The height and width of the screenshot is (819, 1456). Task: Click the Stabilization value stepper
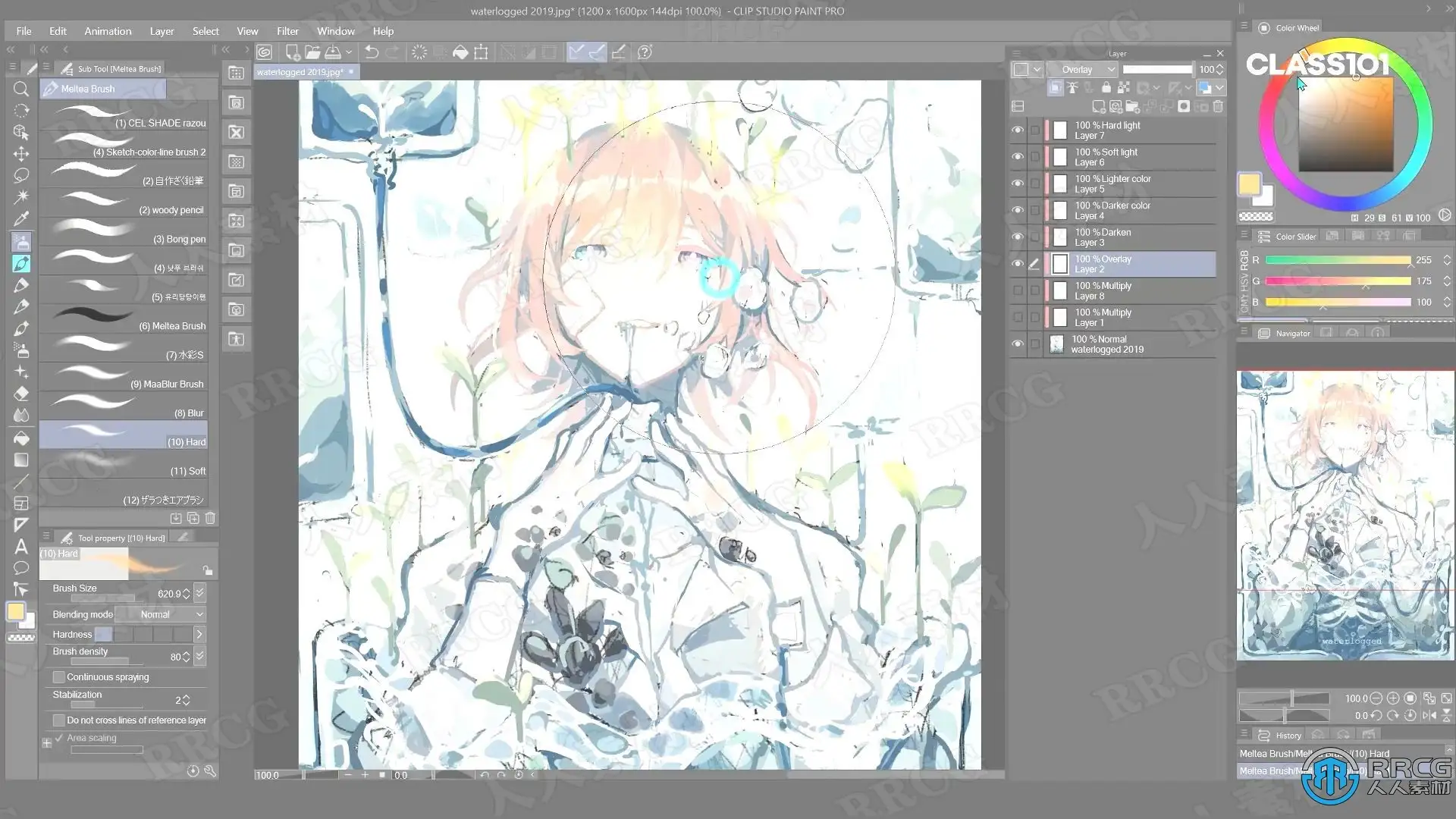pyautogui.click(x=187, y=700)
